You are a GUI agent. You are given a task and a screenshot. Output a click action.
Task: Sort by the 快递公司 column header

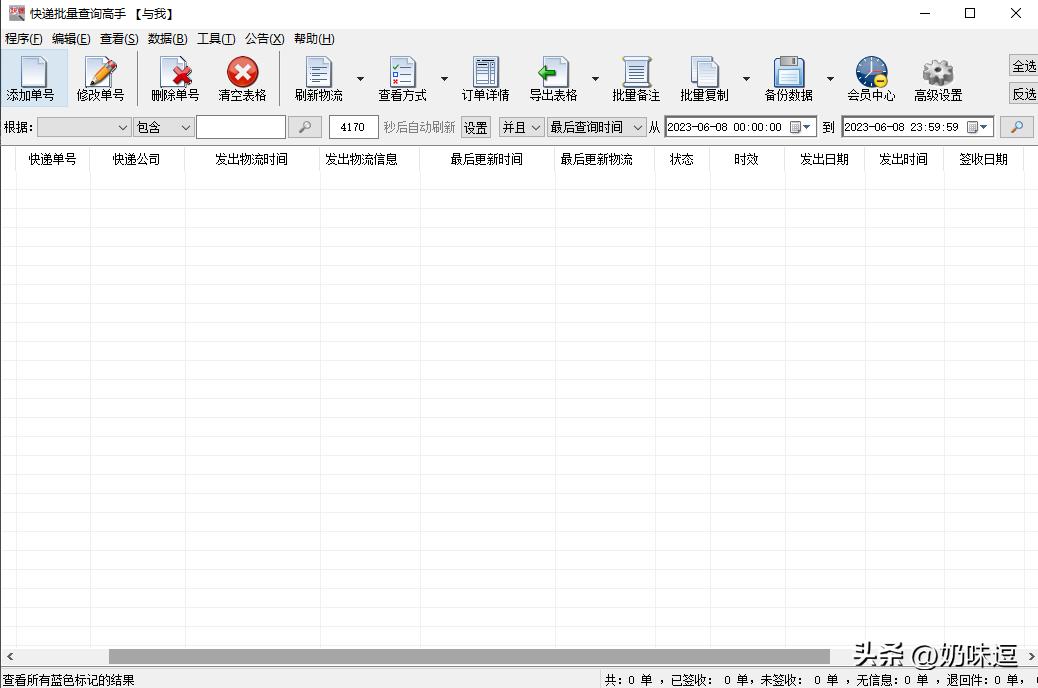(137, 160)
